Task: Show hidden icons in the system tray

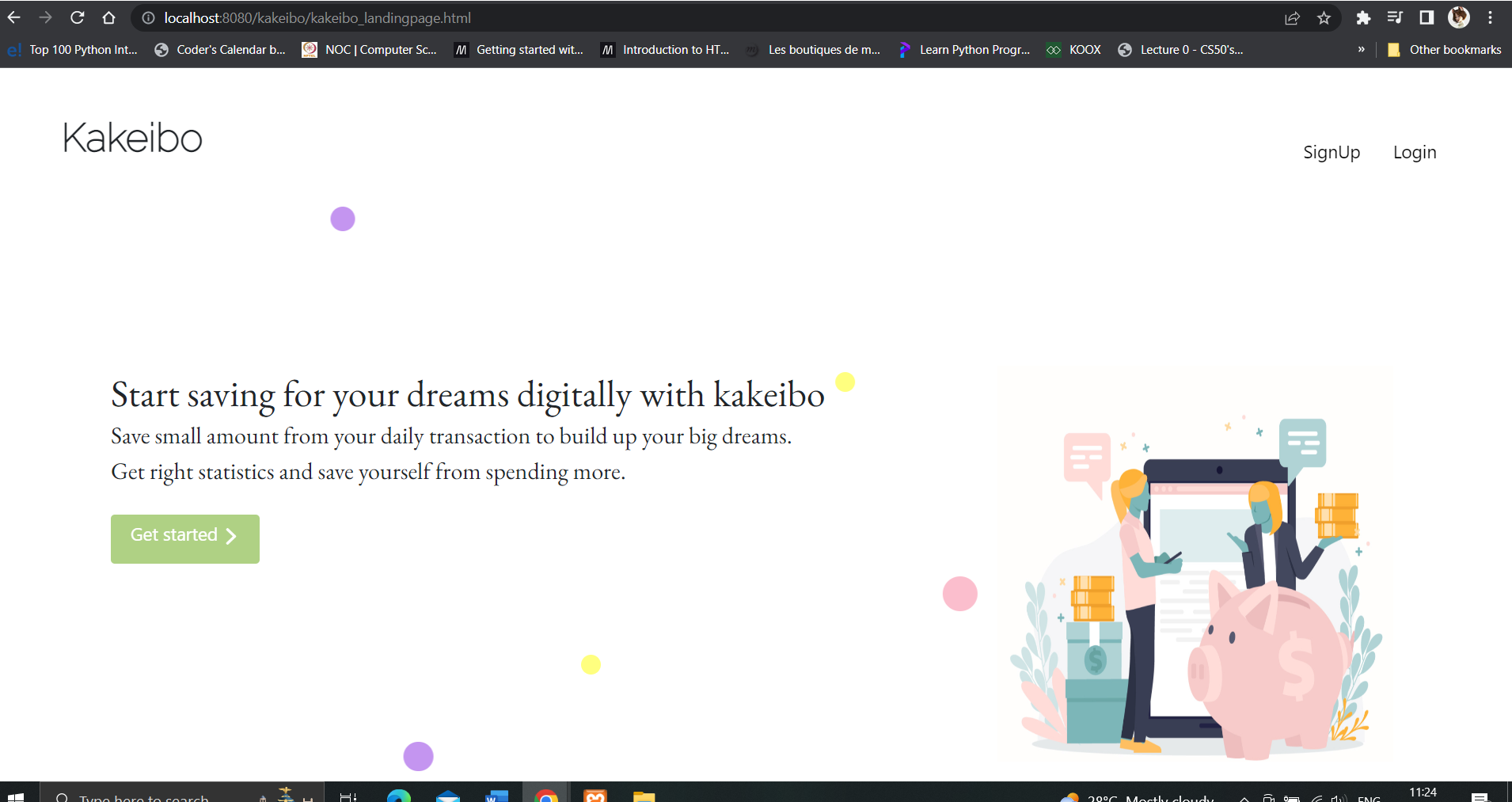Action: pyautogui.click(x=1244, y=798)
